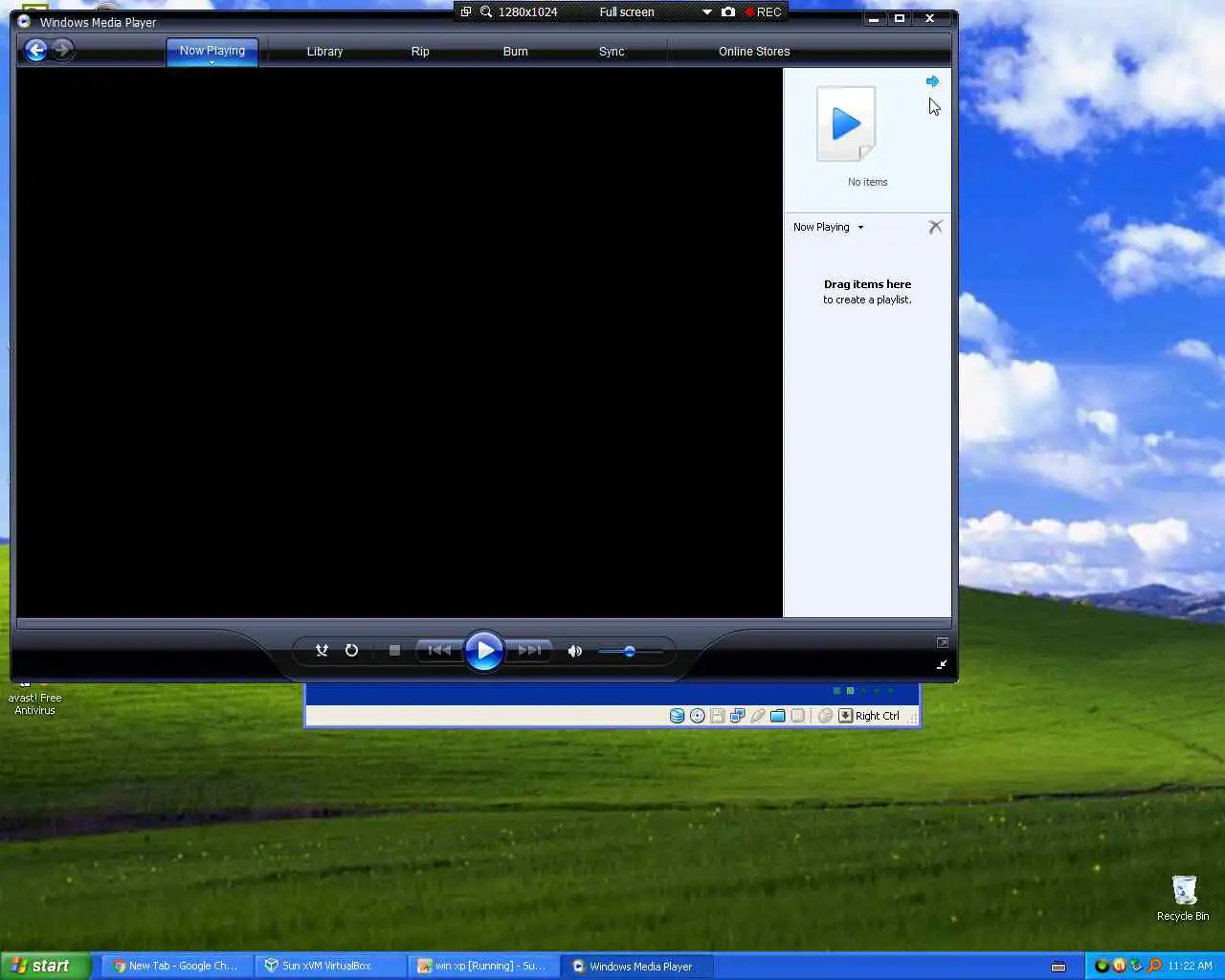The image size is (1225, 980).
Task: Click the 11:22 AM clock
Action: point(1190,966)
